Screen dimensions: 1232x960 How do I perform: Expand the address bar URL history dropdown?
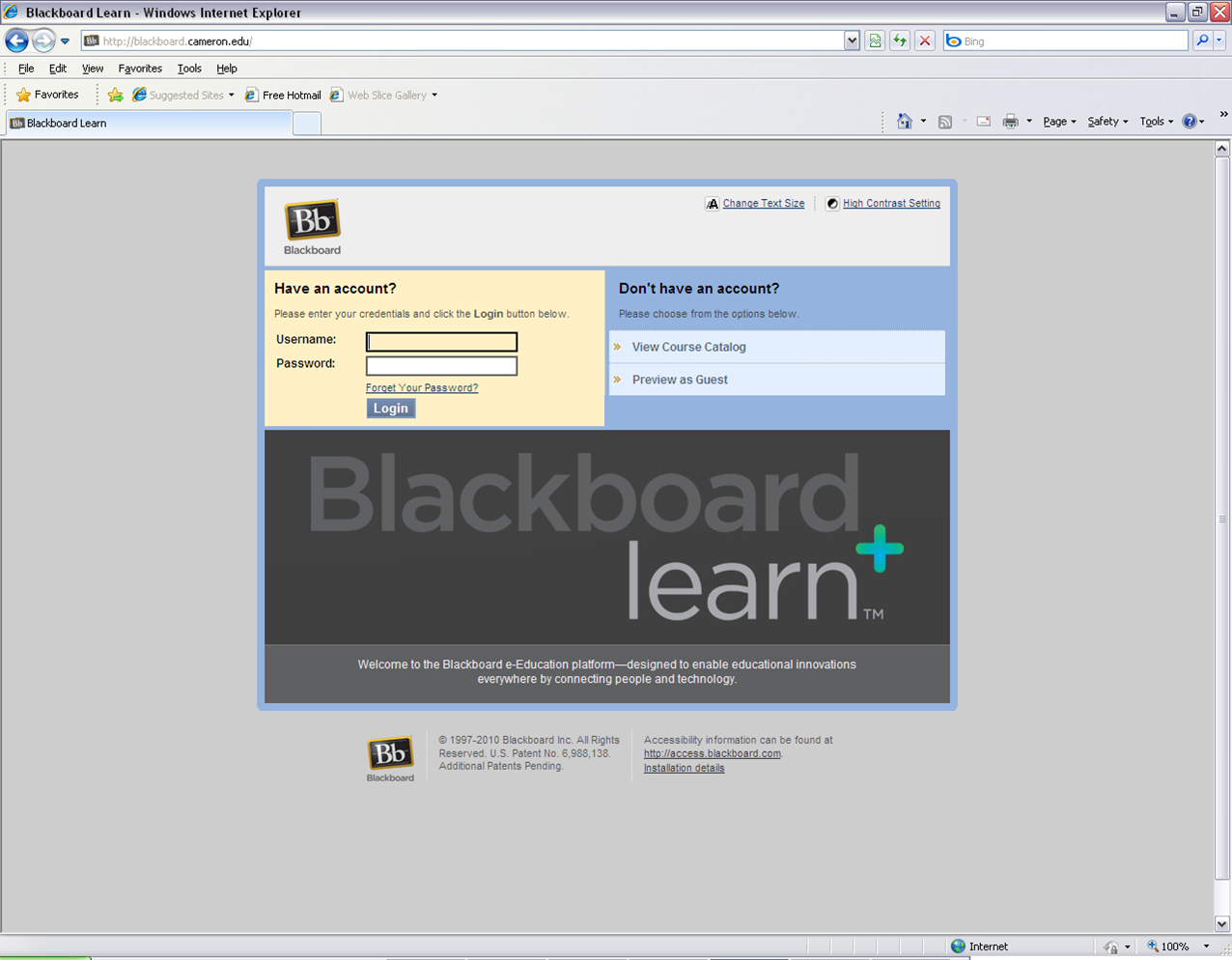pos(852,41)
